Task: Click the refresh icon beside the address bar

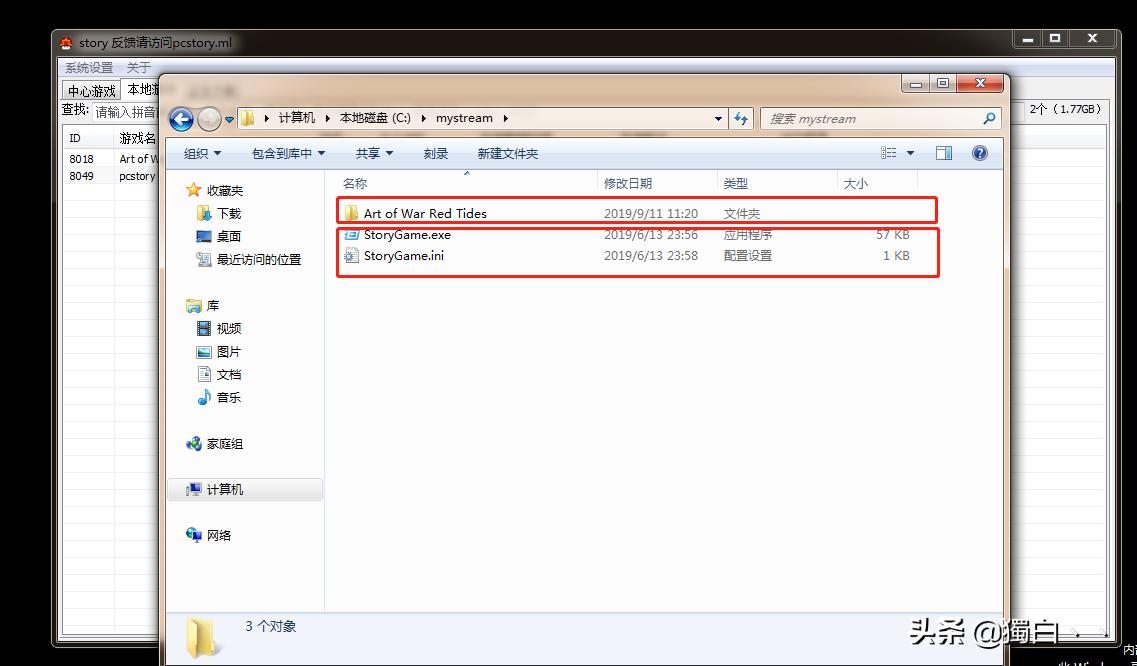Action: pos(741,118)
